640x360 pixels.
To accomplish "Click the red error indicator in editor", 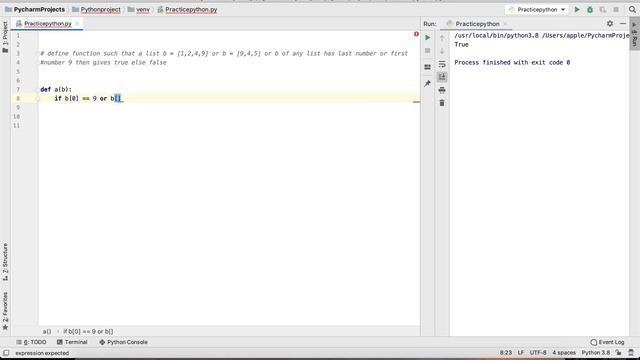I will [416, 34].
